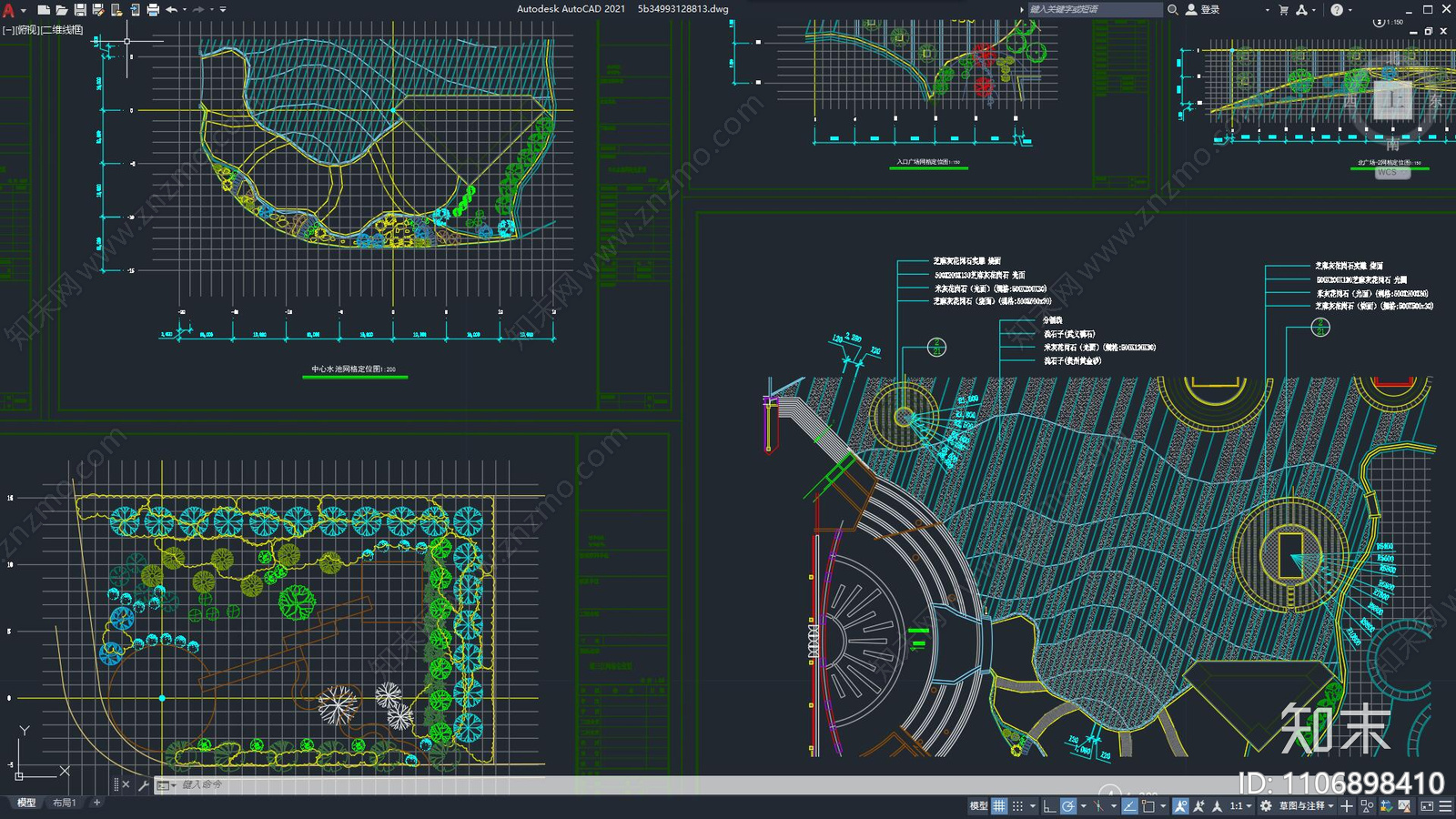This screenshot has width=1456, height=819.
Task: Toggle the drawing grid display
Action: point(998,806)
